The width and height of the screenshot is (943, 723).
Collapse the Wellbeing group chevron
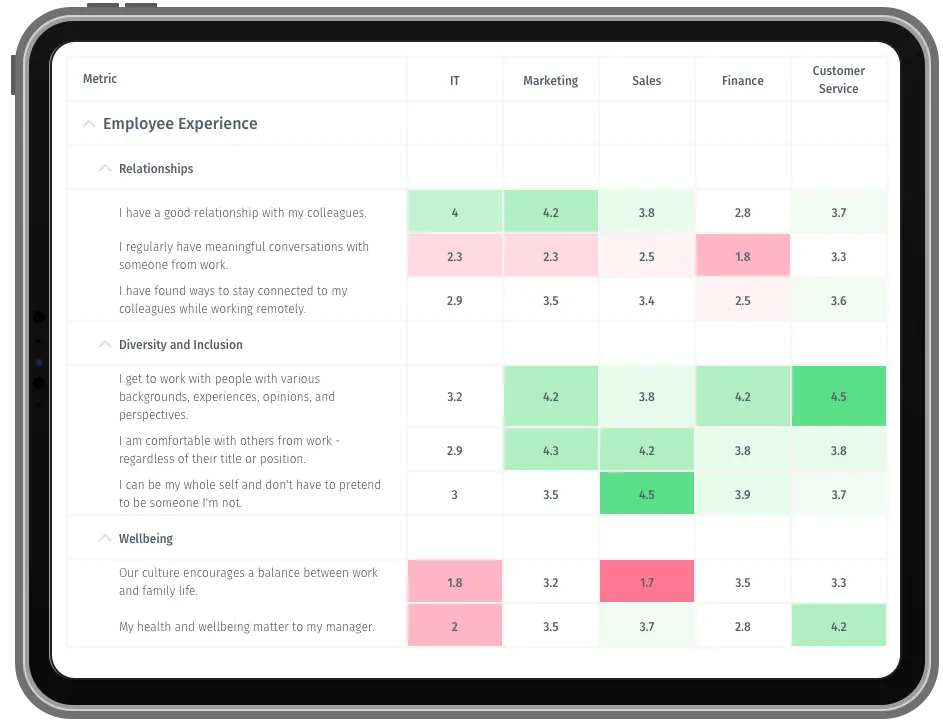coord(105,538)
